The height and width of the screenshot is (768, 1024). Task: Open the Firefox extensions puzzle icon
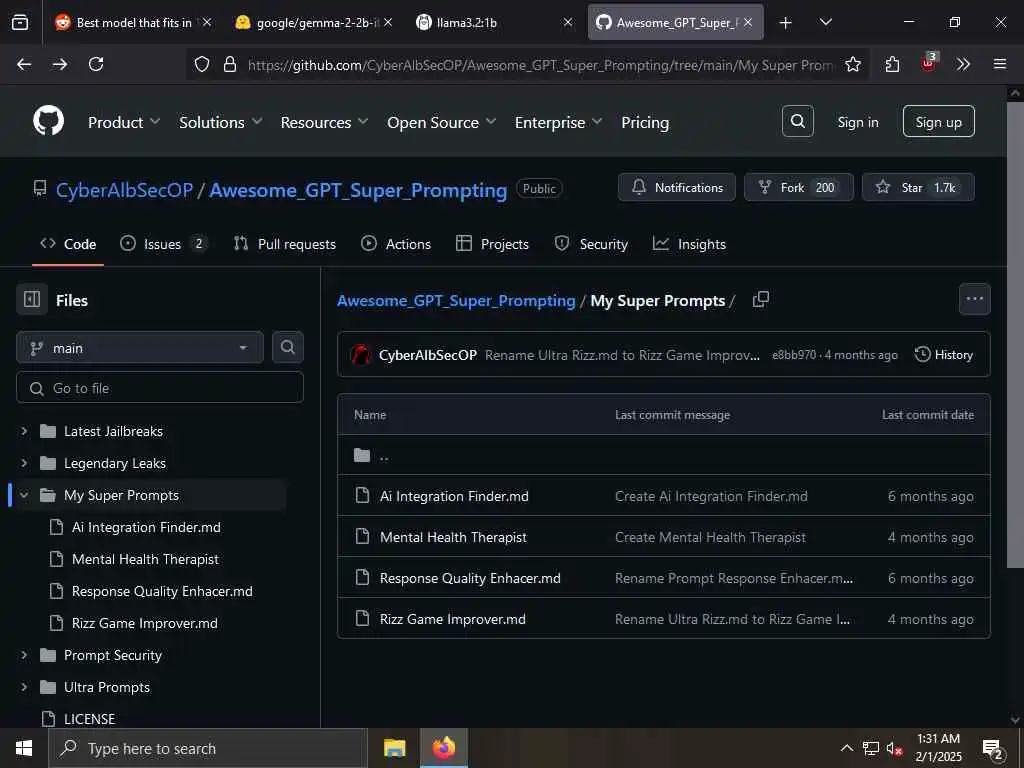pos(892,64)
